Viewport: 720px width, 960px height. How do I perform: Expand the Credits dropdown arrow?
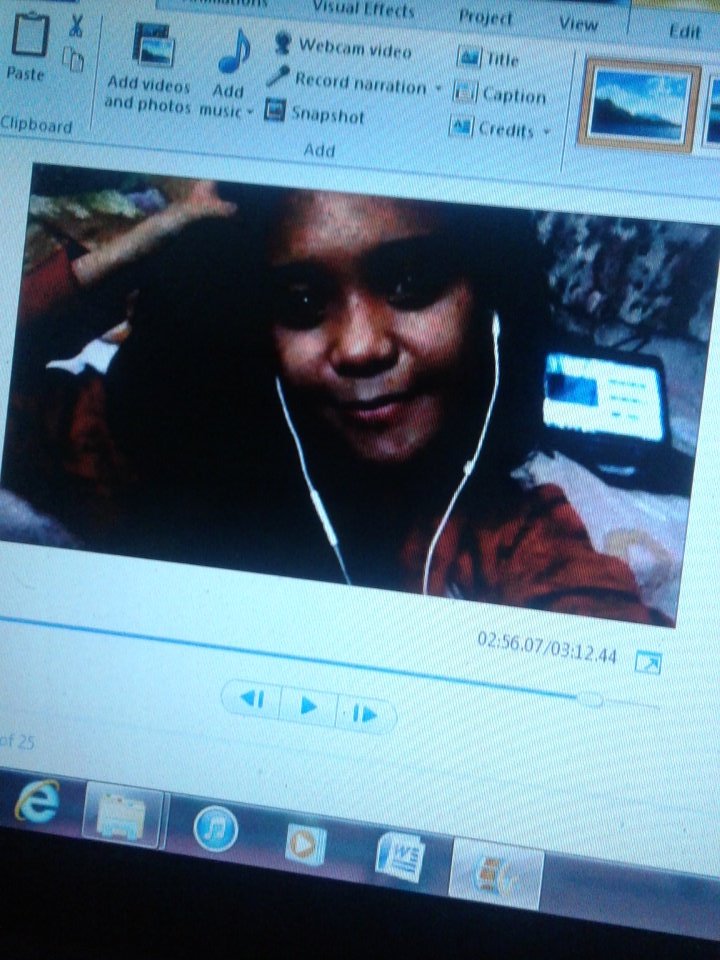pyautogui.click(x=546, y=132)
